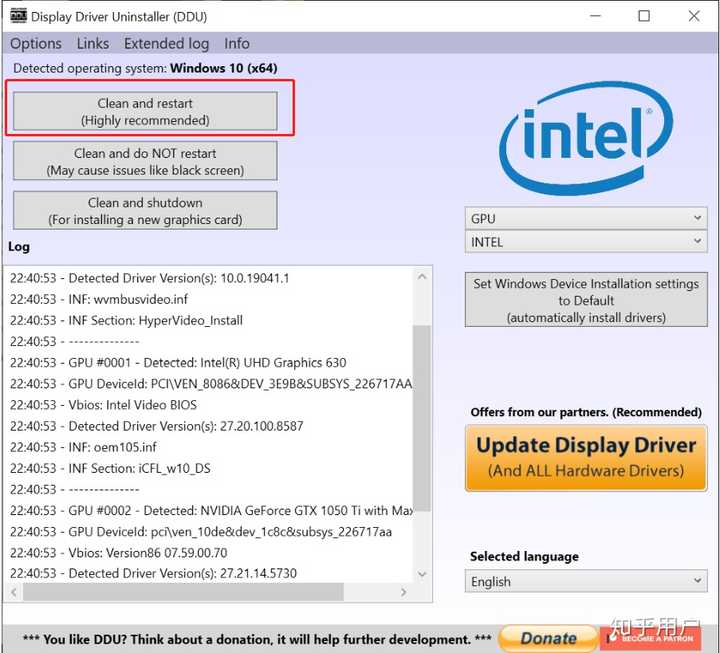Minimize the DDU window
This screenshot has height=653, width=720.
tap(595, 16)
